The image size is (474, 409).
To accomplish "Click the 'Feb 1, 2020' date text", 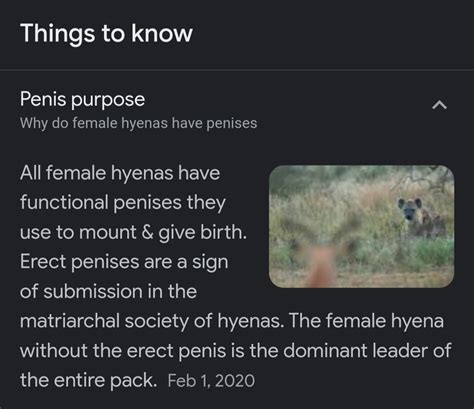I will 211,381.
